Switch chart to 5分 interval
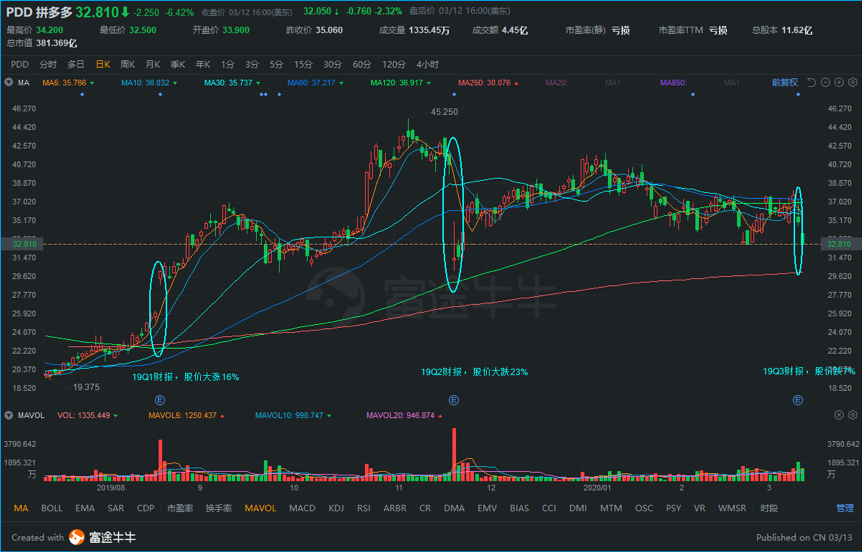Image resolution: width=862 pixels, height=552 pixels. coord(276,64)
